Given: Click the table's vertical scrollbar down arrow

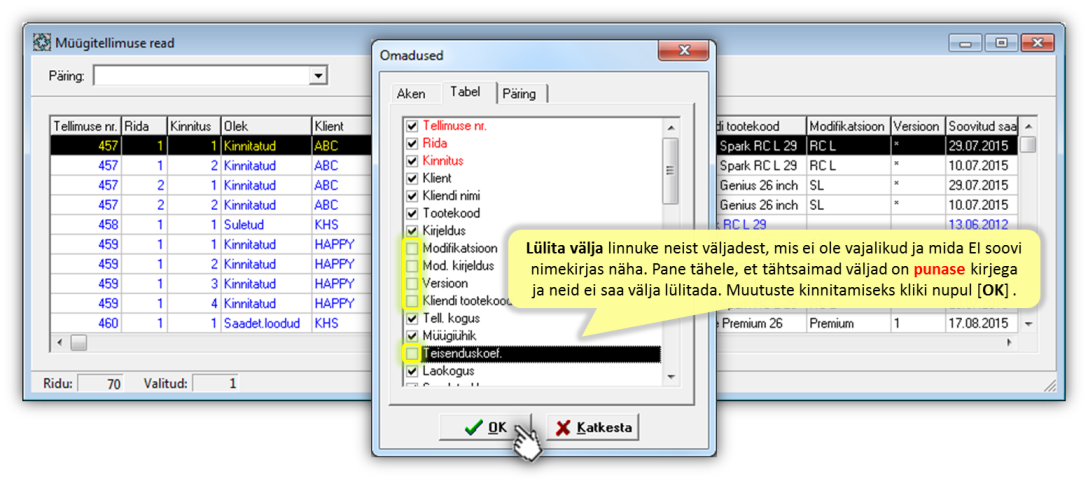Looking at the screenshot, I should pyautogui.click(x=1028, y=324).
